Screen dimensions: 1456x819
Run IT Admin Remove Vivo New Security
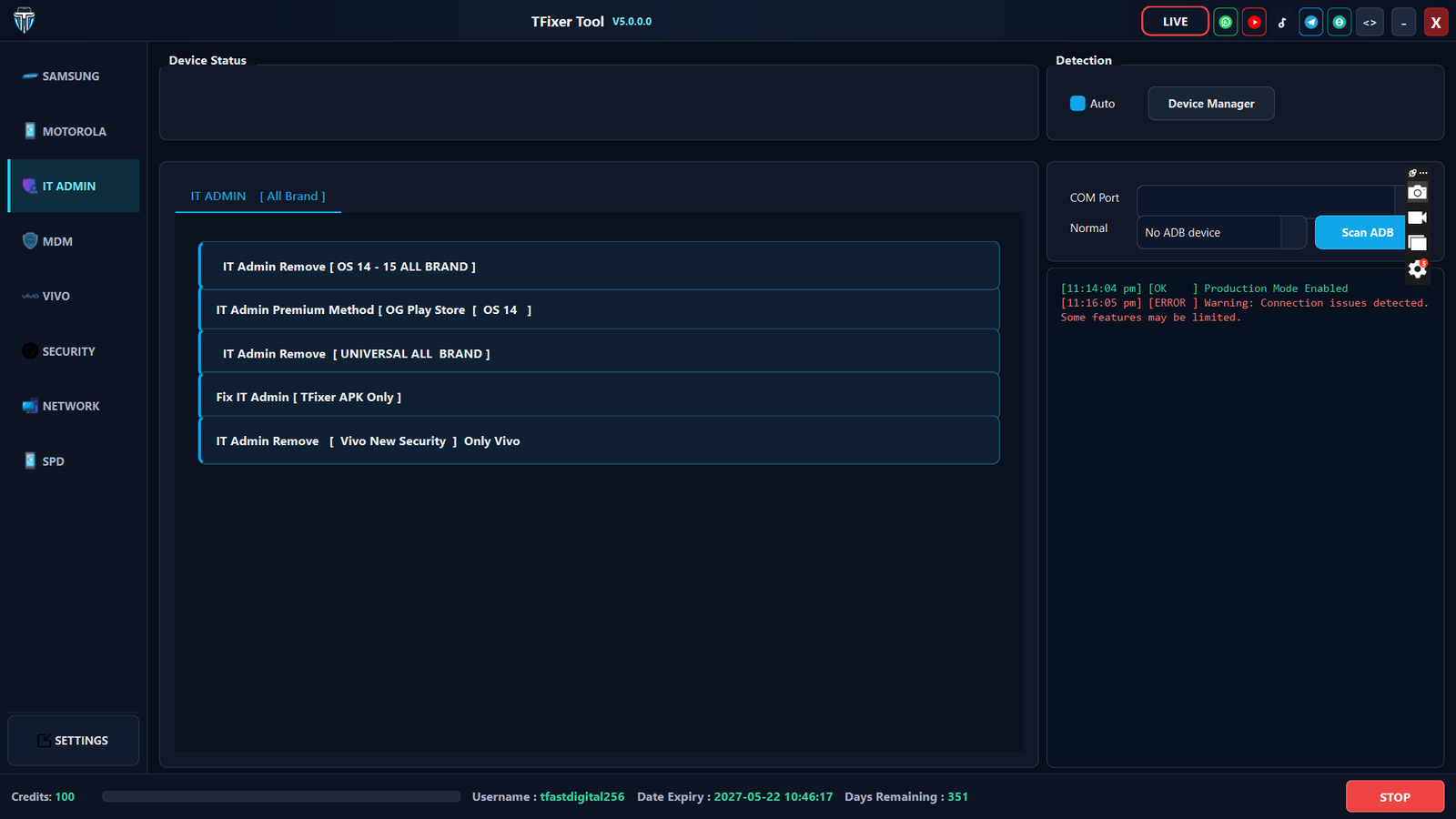coord(599,440)
